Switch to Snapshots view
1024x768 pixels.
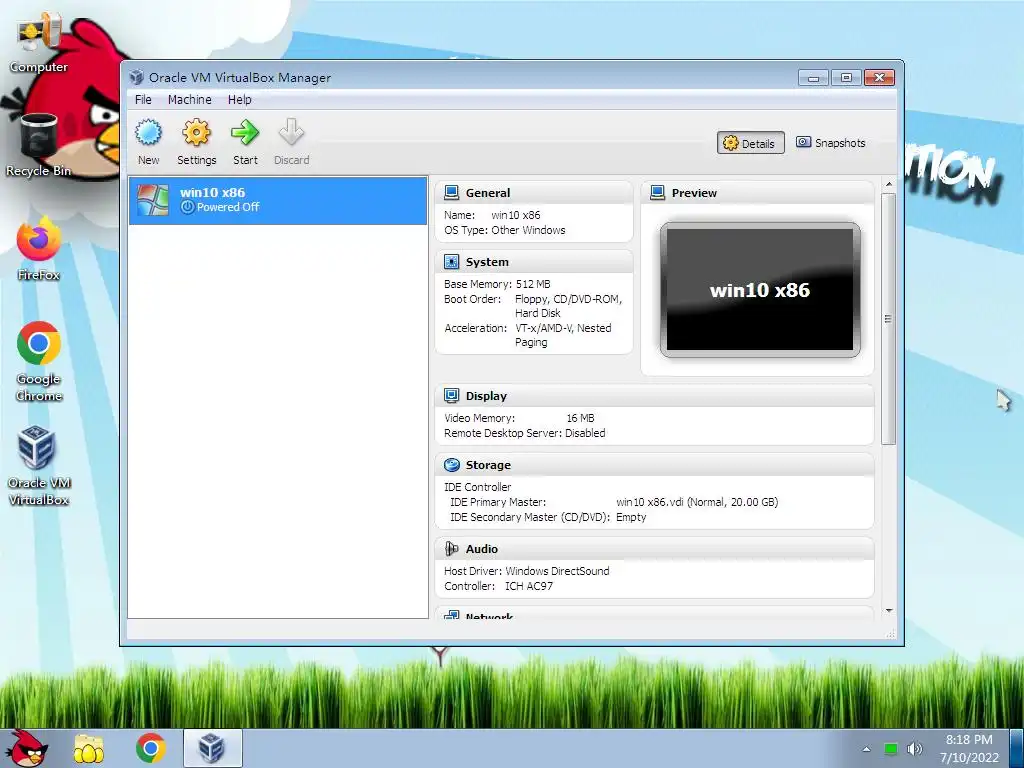pos(831,142)
